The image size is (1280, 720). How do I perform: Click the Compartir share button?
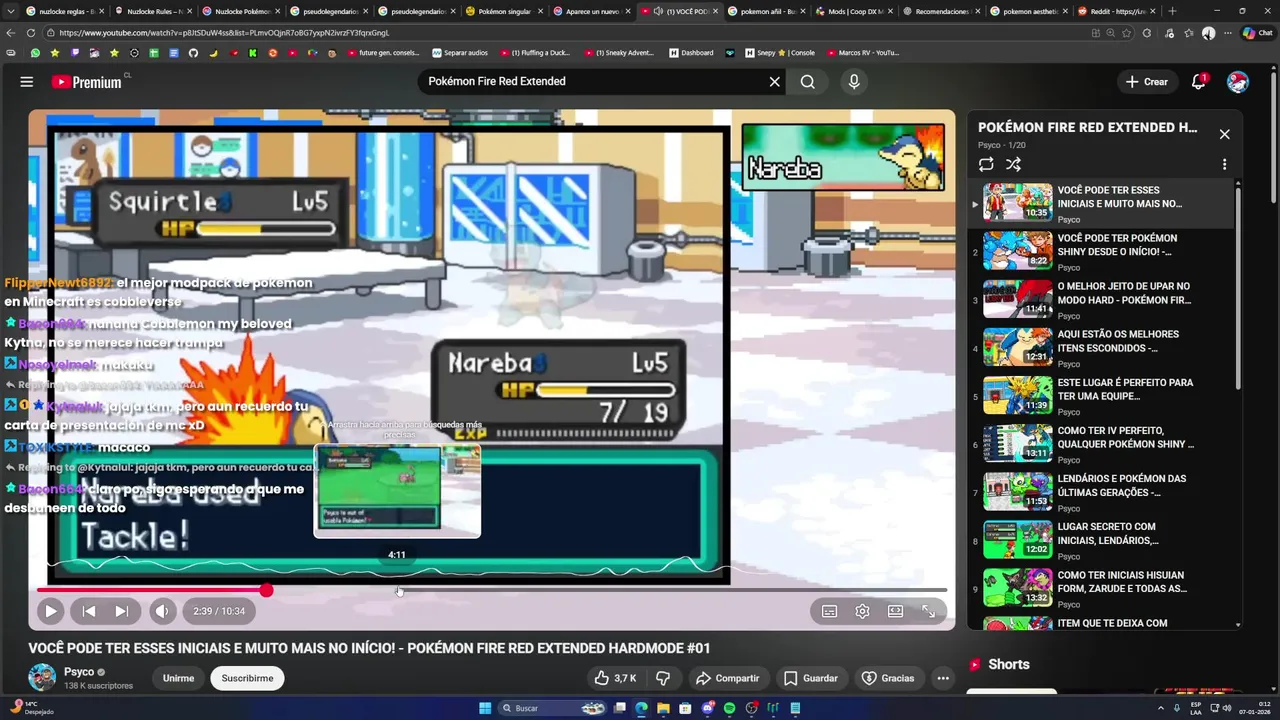[727, 678]
